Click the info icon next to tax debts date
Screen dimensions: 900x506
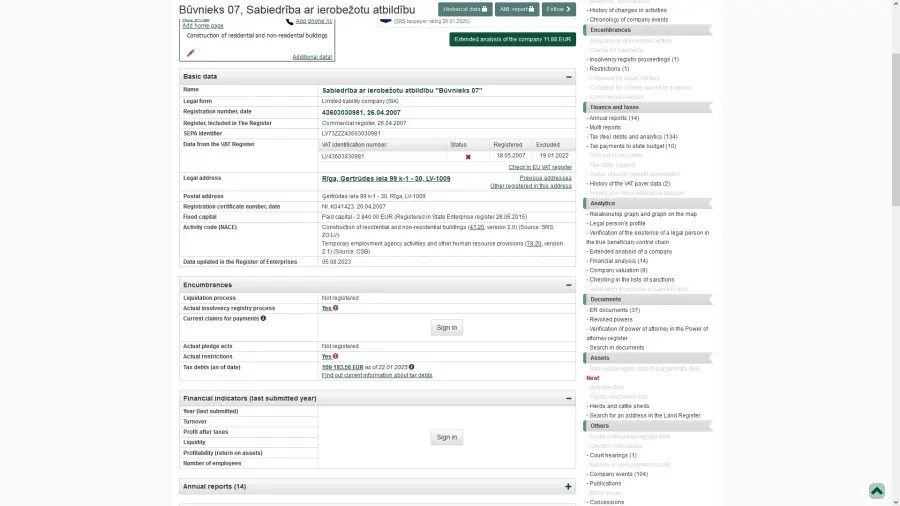click(412, 367)
